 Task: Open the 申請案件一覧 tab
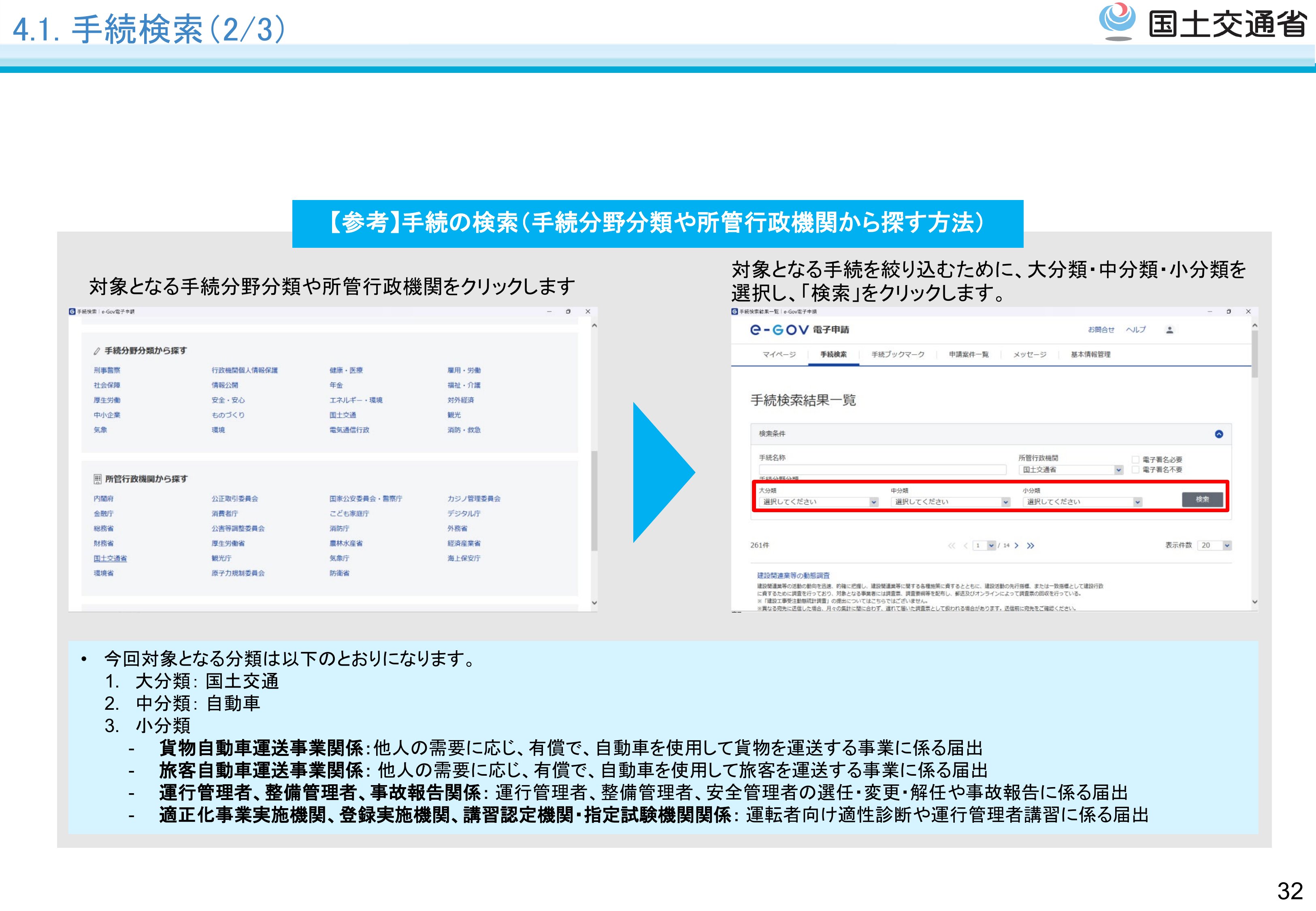(969, 354)
